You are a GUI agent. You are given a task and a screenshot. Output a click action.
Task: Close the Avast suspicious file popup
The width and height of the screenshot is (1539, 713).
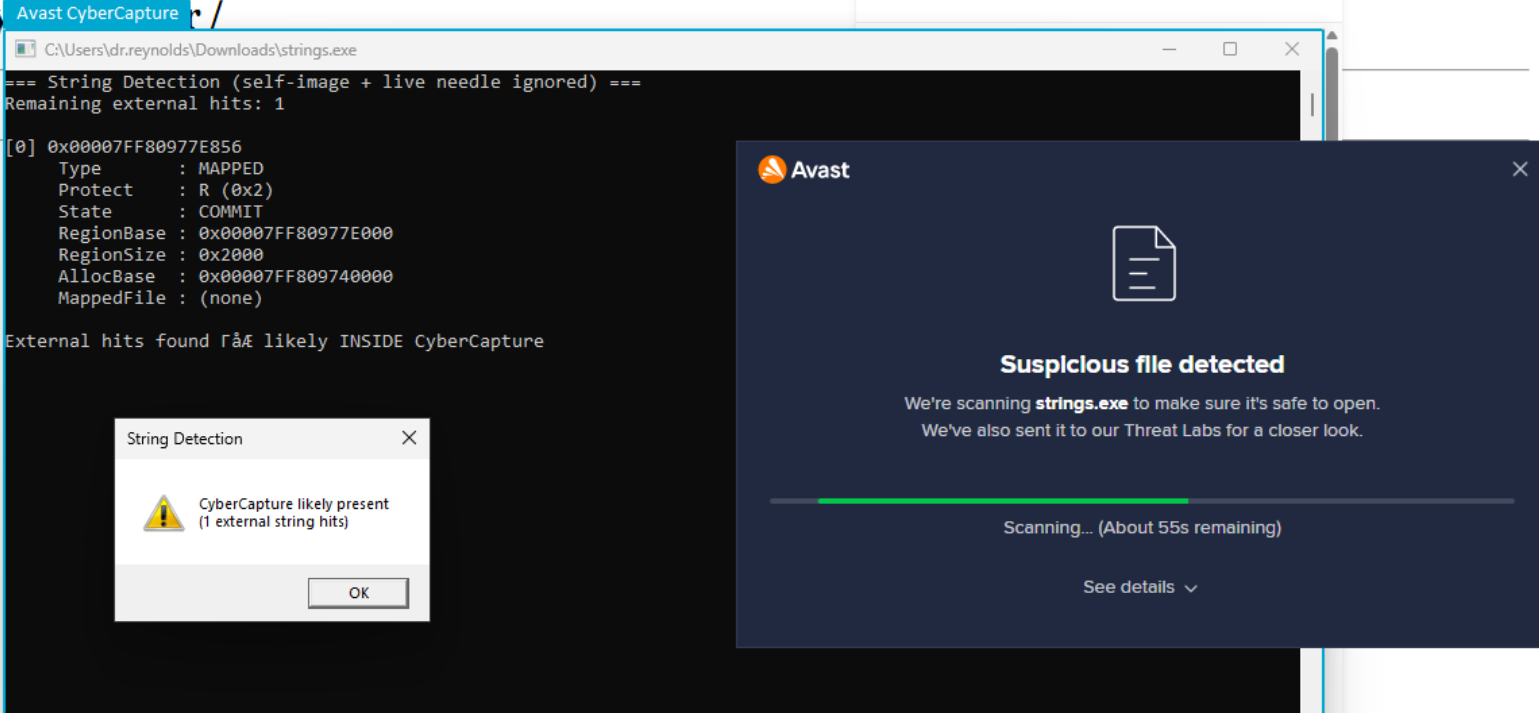[x=1520, y=169]
